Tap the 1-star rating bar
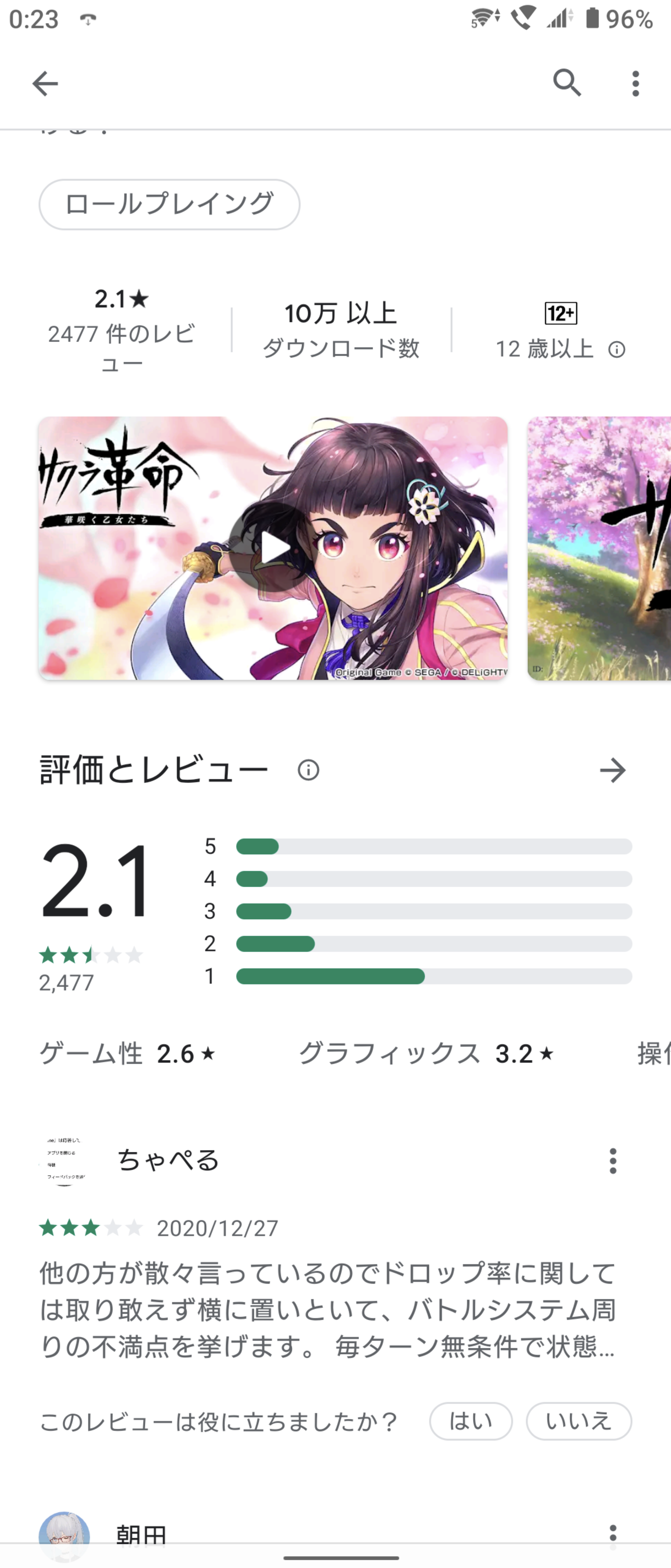This screenshot has width=671, height=1568. tap(434, 976)
